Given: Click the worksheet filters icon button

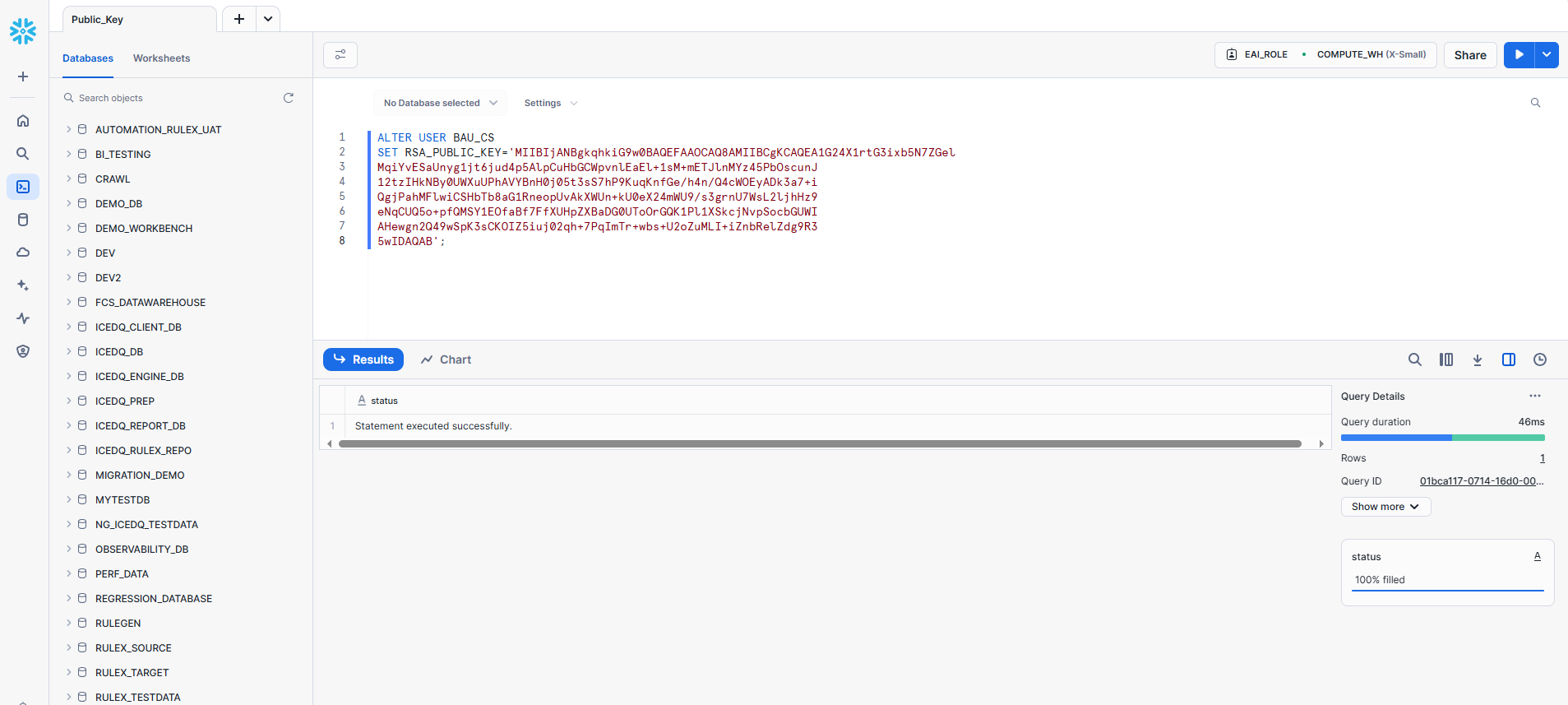Looking at the screenshot, I should (340, 55).
